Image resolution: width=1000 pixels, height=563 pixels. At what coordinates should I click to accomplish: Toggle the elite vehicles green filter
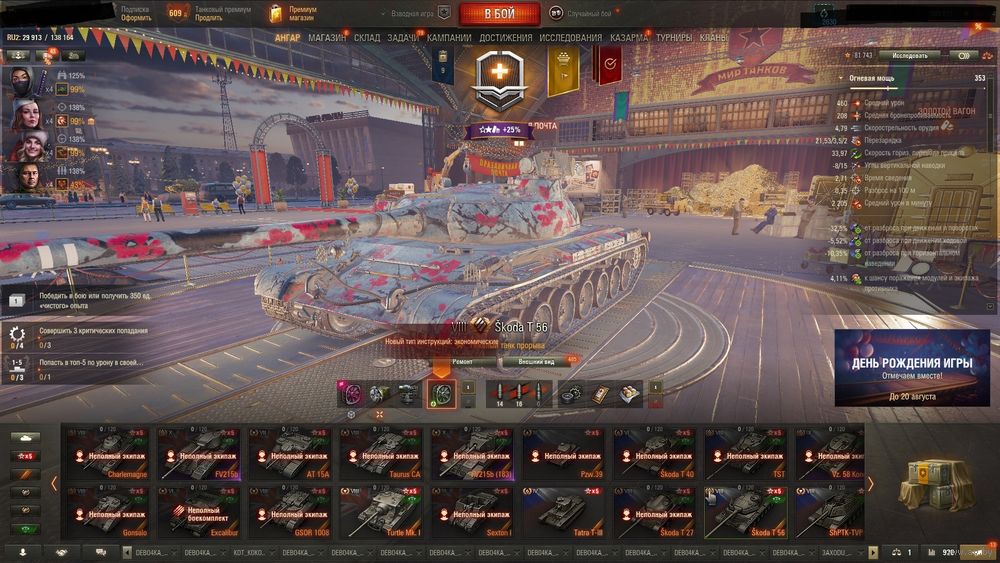click(26, 529)
